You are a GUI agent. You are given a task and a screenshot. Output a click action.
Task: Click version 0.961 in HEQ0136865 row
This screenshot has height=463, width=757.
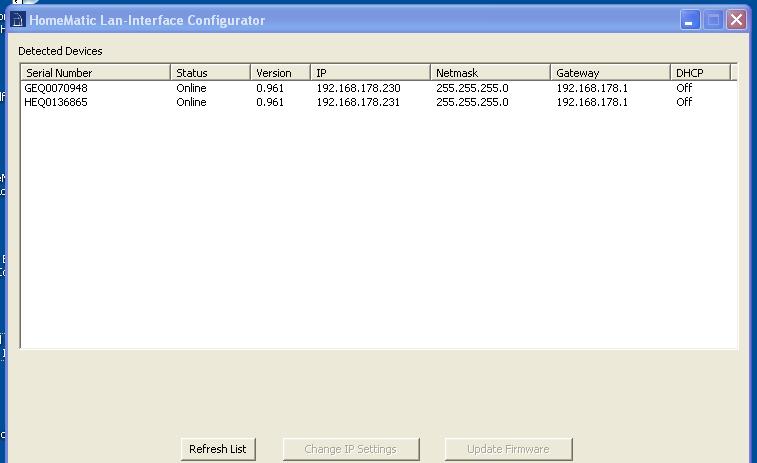pos(270,102)
